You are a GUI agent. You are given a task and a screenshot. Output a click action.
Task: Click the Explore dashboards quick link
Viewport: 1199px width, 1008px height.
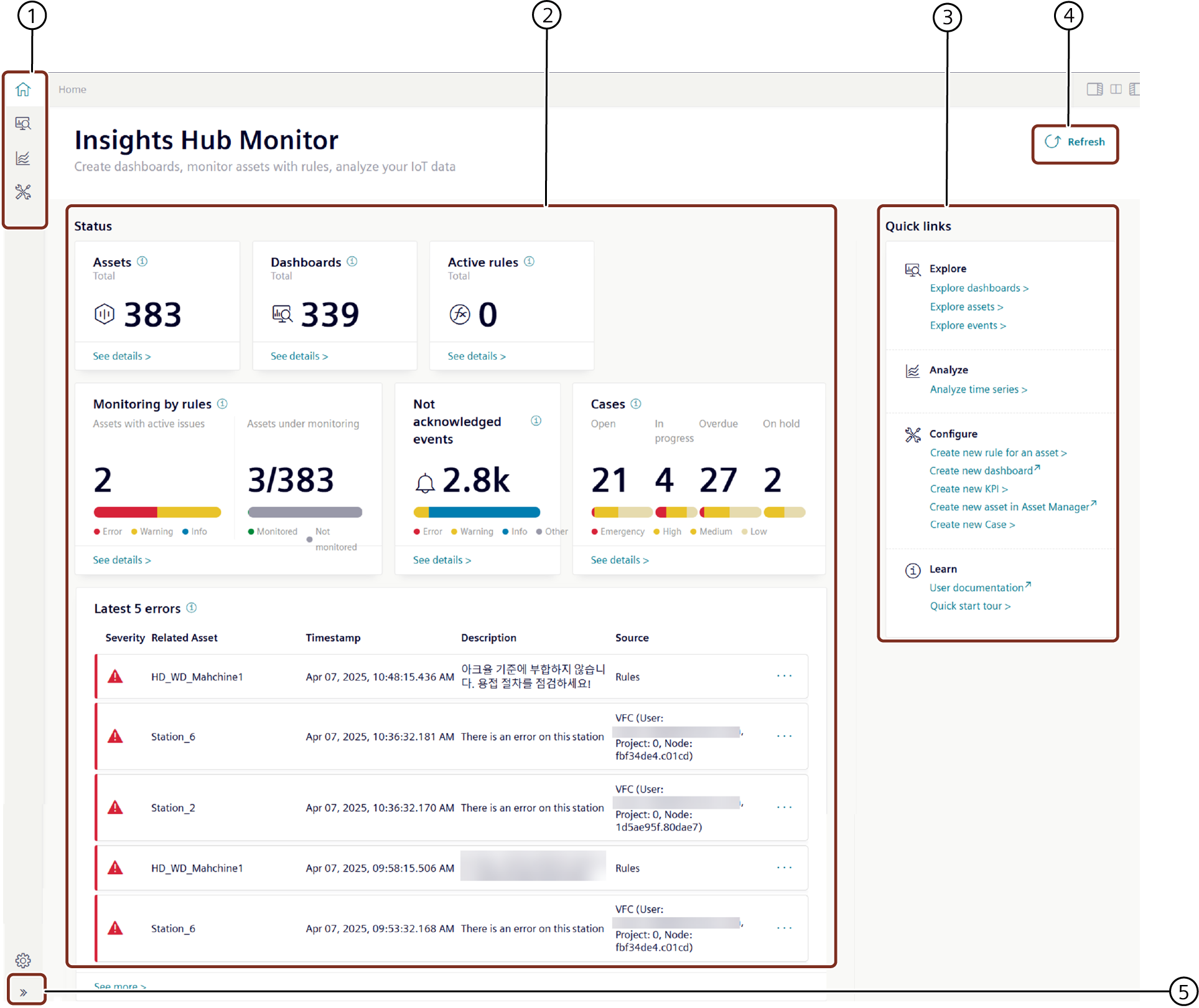[979, 289]
